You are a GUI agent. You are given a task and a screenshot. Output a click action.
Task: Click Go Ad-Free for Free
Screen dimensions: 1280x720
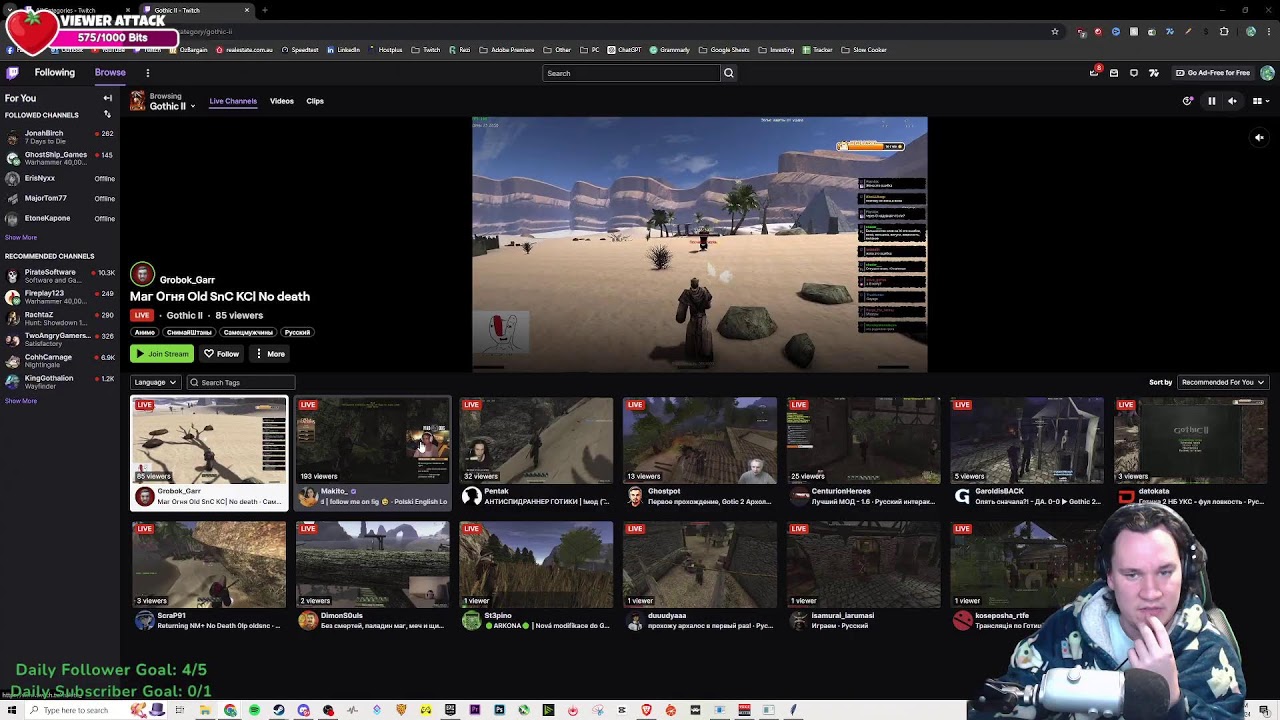point(1213,73)
